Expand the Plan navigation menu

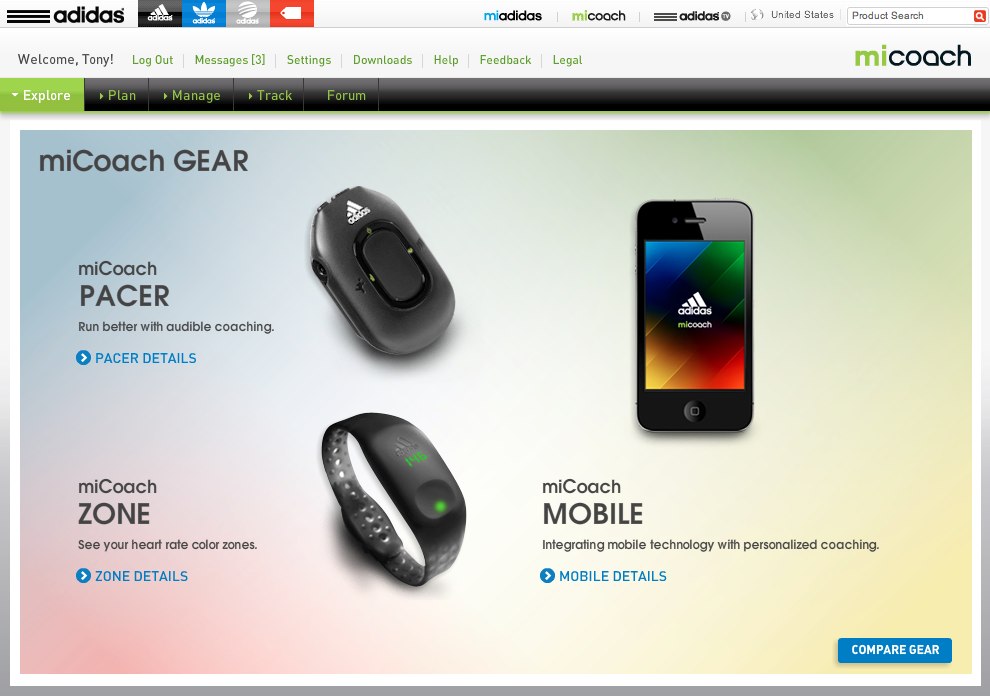pyautogui.click(x=117, y=95)
